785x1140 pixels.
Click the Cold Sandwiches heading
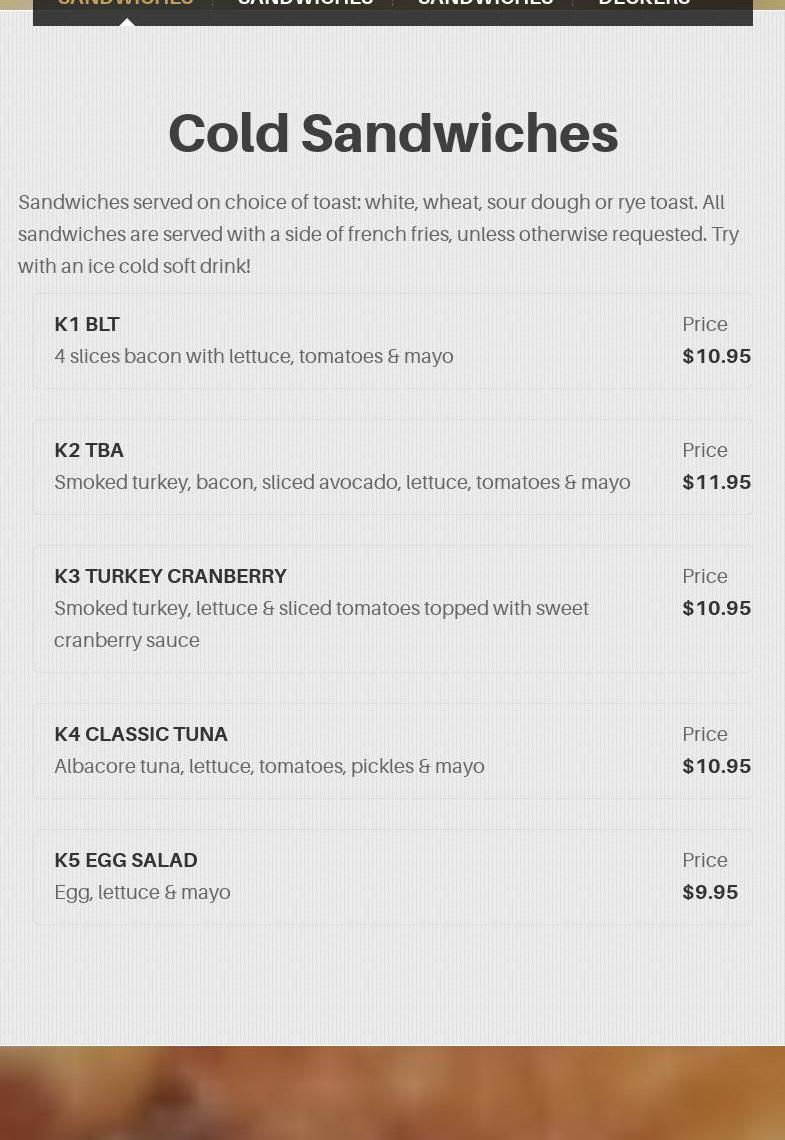(393, 134)
